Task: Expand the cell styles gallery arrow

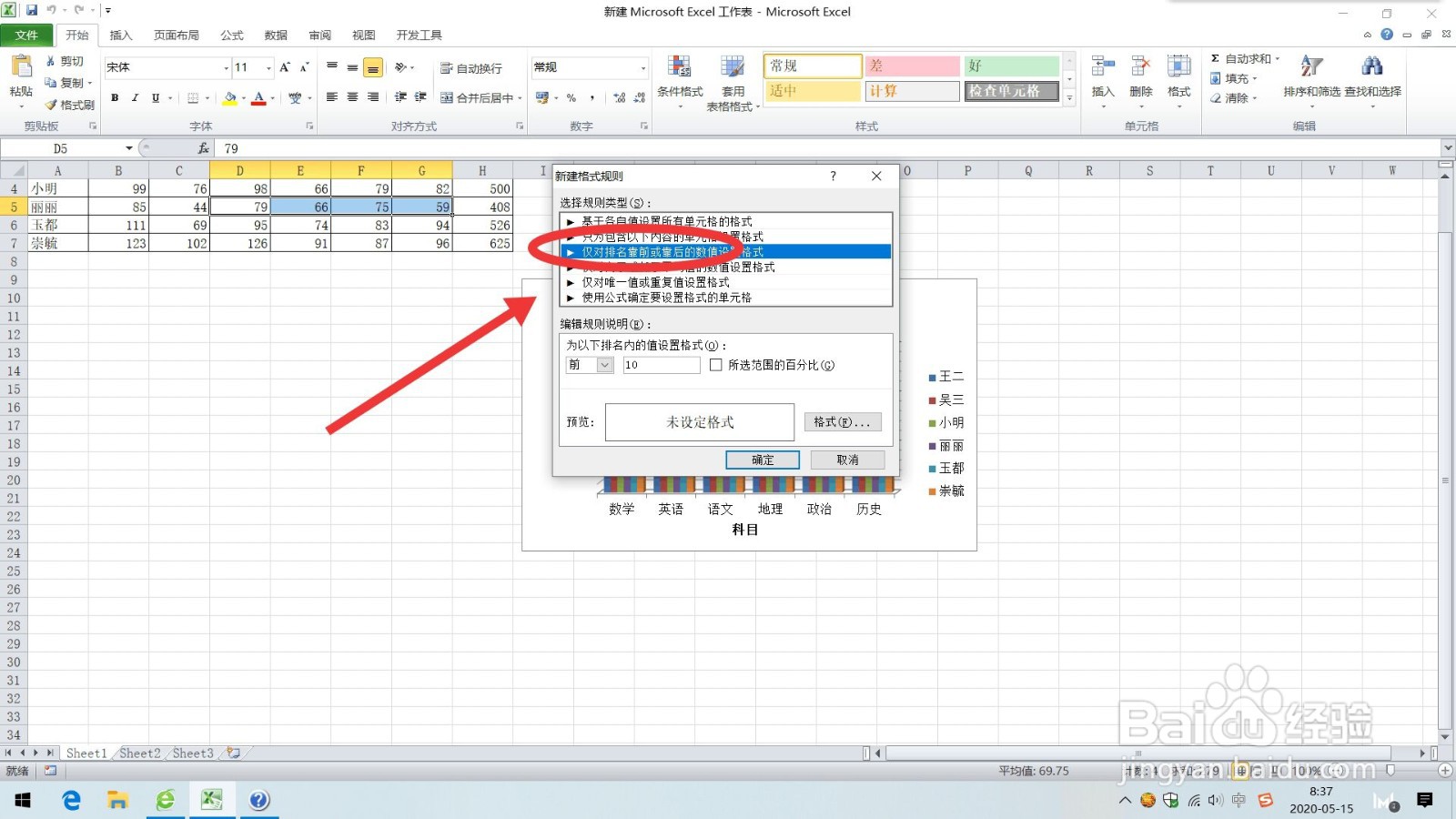Action: point(1069,98)
